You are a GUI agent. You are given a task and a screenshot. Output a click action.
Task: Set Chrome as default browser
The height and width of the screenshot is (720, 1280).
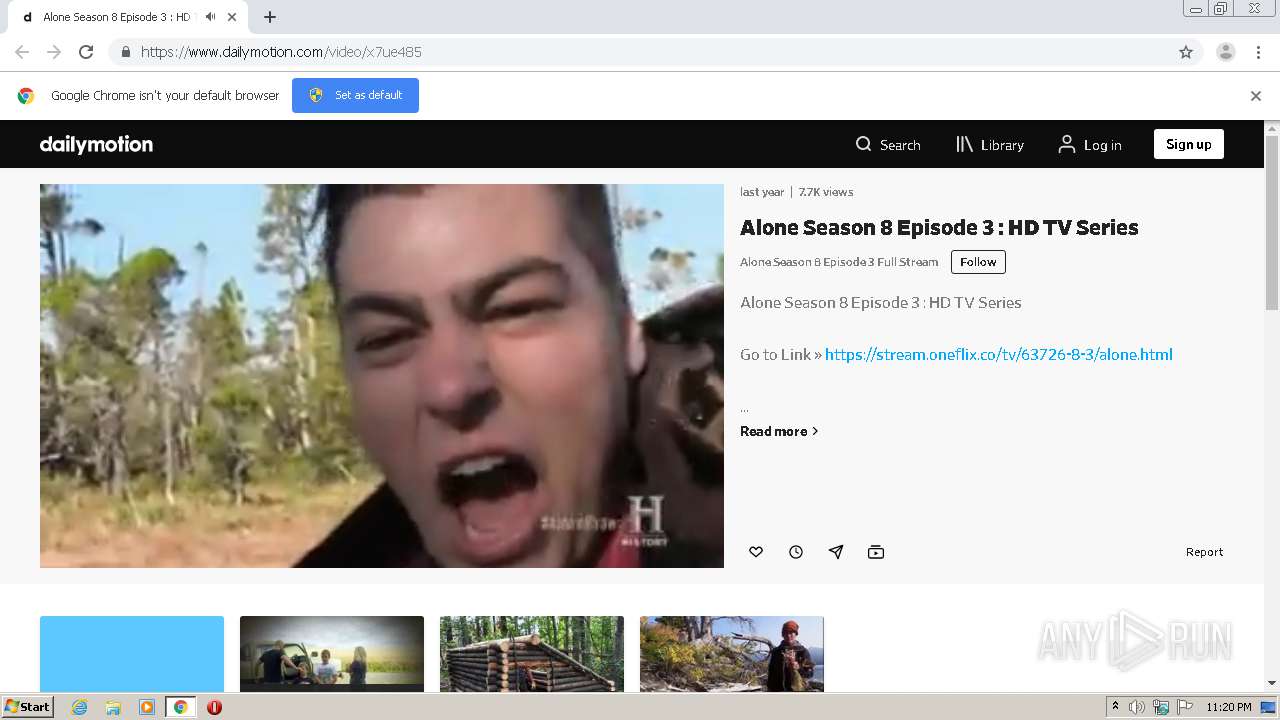pos(355,95)
